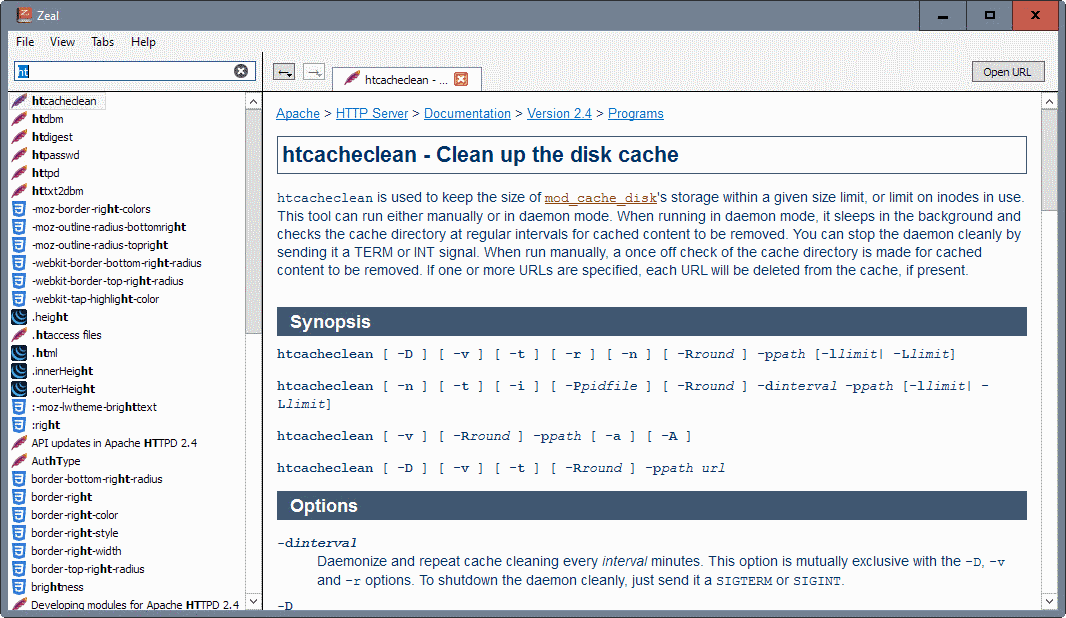Follow the mod_cache_disk link
The width and height of the screenshot is (1066, 618).
pos(602,198)
